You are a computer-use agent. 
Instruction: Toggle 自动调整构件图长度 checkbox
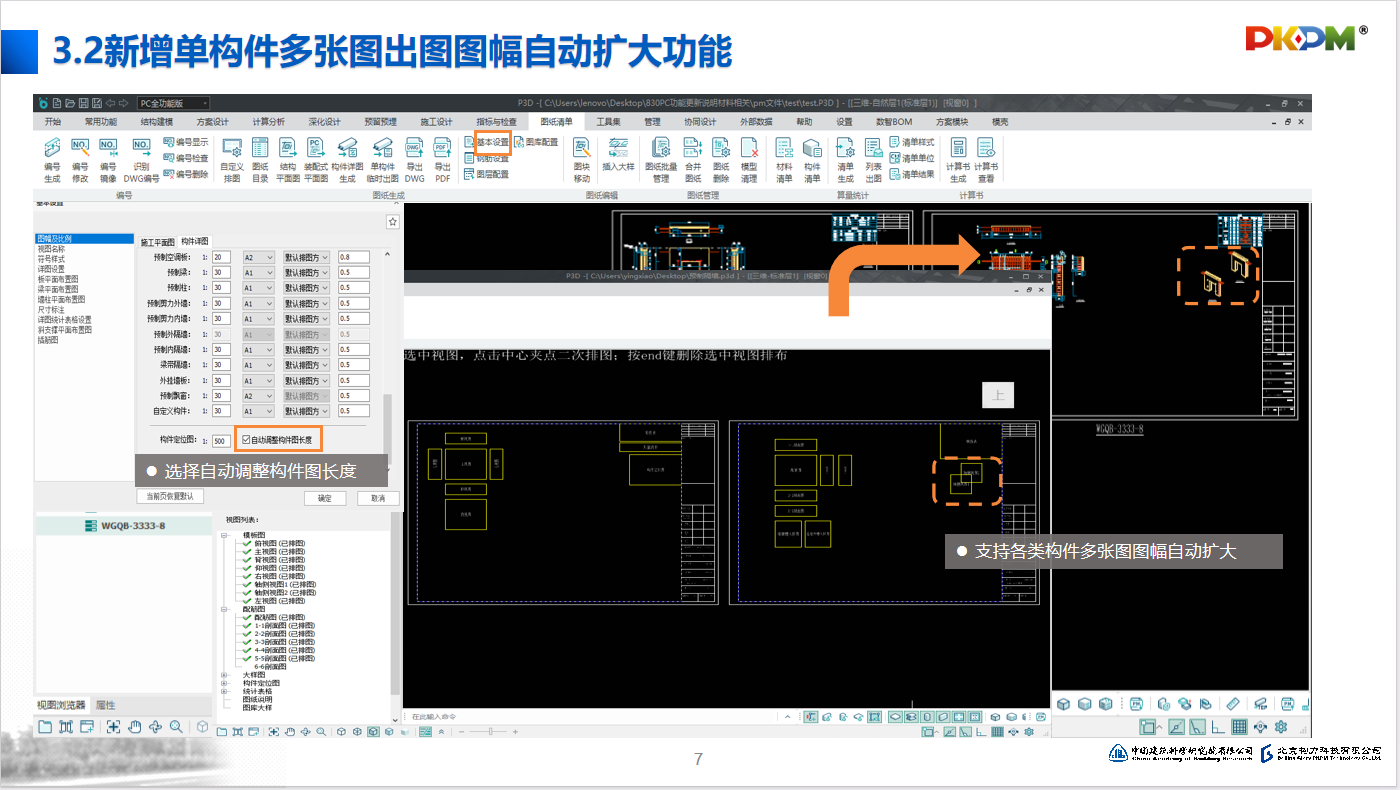point(247,440)
